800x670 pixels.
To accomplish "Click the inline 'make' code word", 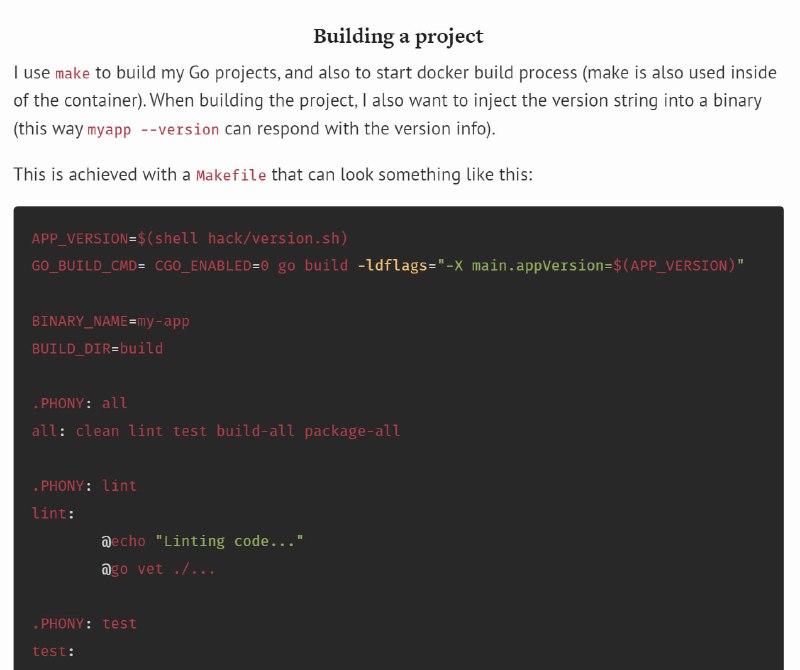I will (x=72, y=73).
